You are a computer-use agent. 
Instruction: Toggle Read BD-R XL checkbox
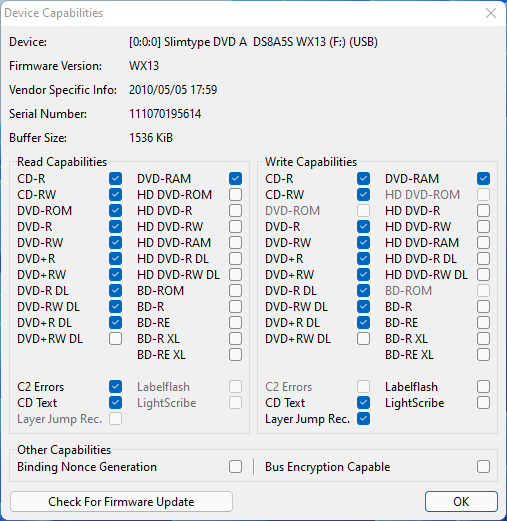point(235,338)
